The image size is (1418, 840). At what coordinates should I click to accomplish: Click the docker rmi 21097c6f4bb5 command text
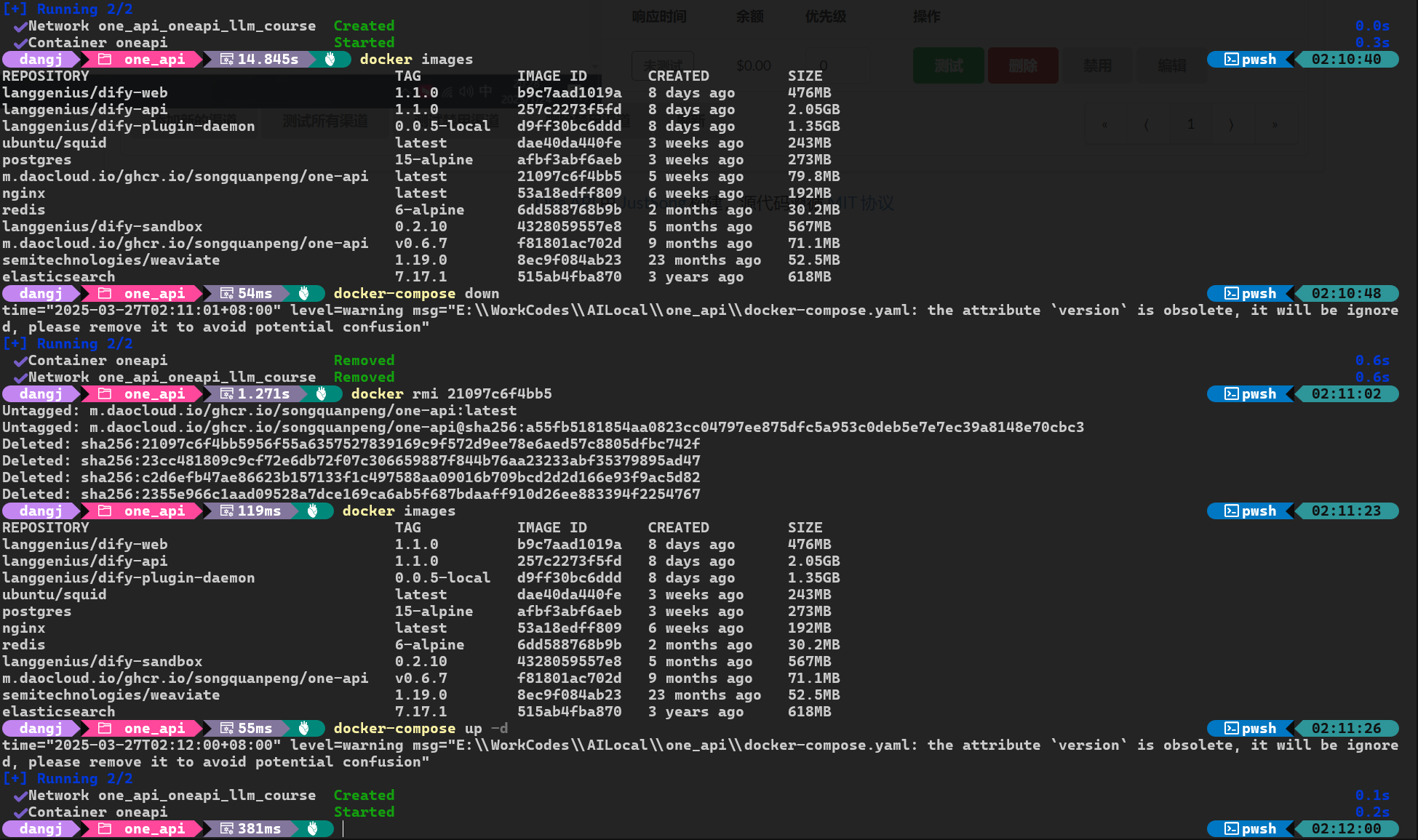click(x=451, y=393)
